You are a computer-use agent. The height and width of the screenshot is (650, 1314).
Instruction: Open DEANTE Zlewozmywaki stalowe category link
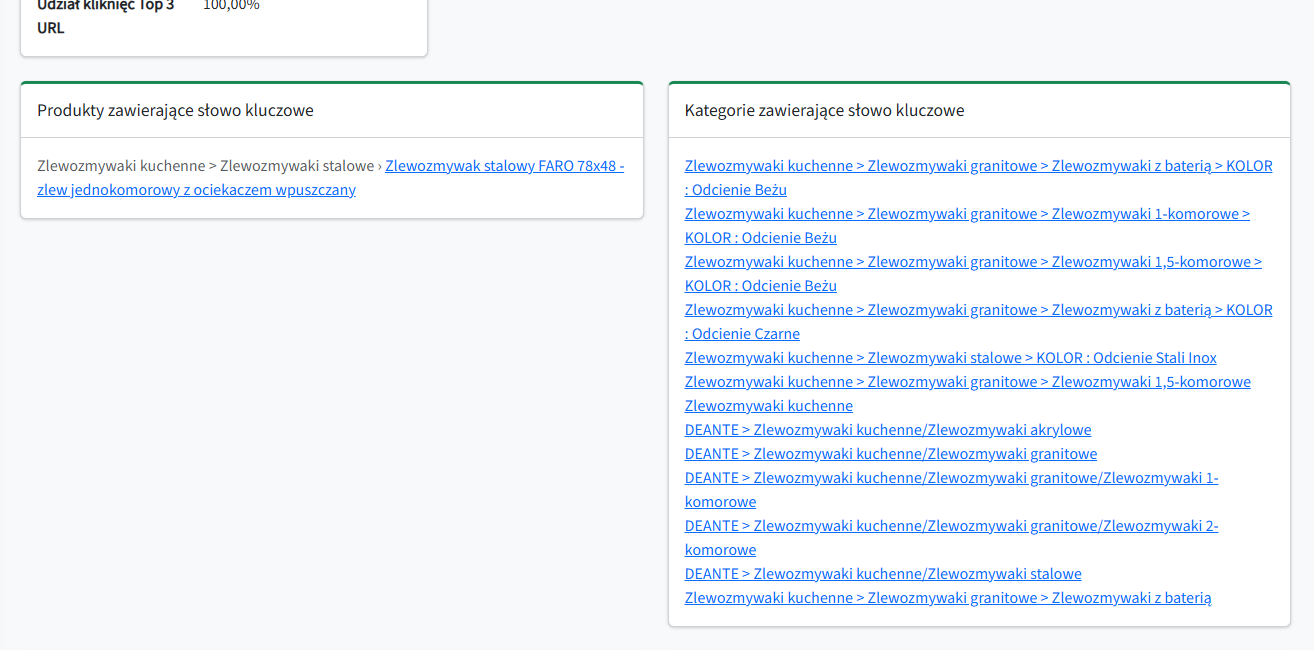pos(882,574)
